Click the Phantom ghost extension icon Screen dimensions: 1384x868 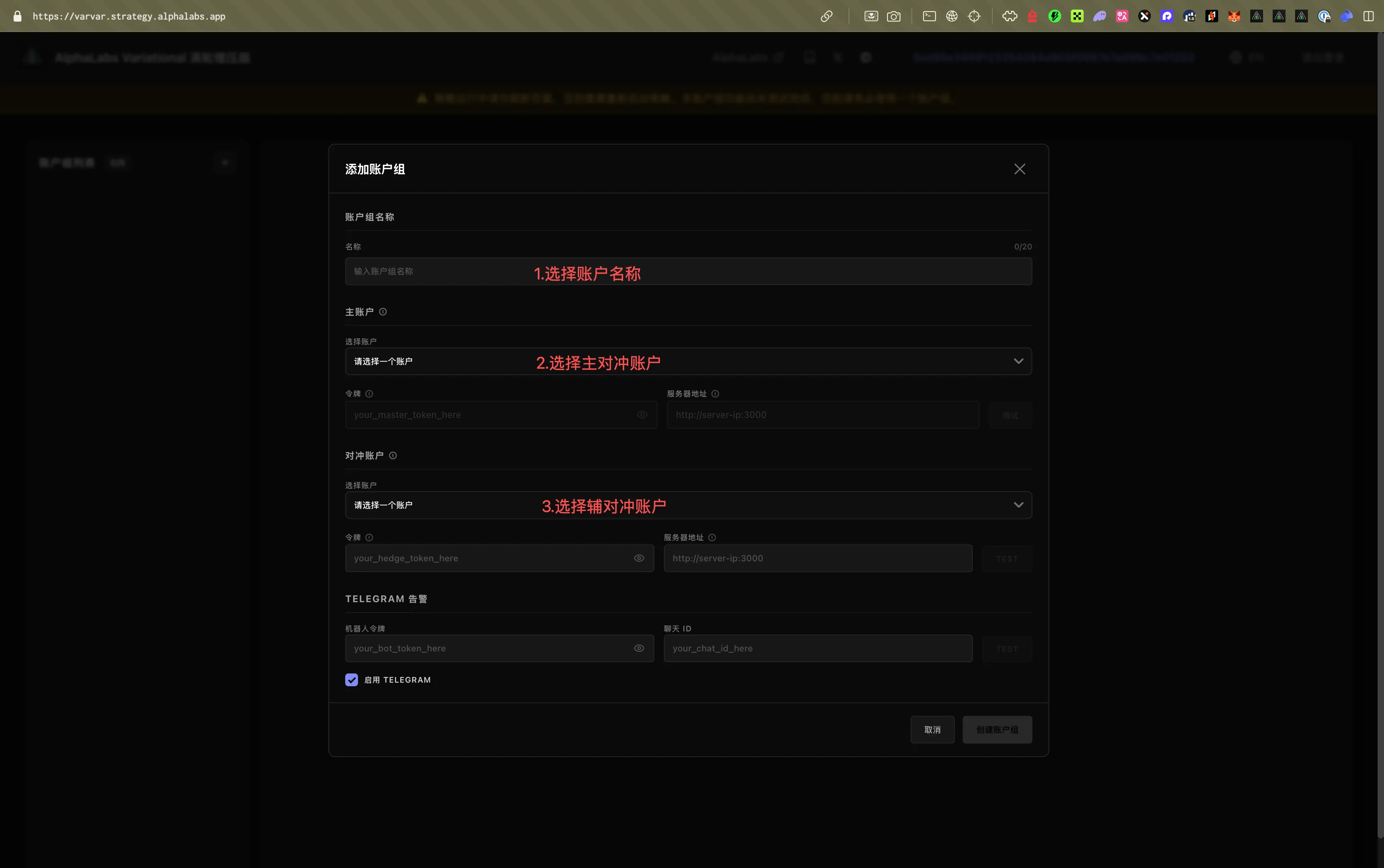pyautogui.click(x=1100, y=16)
